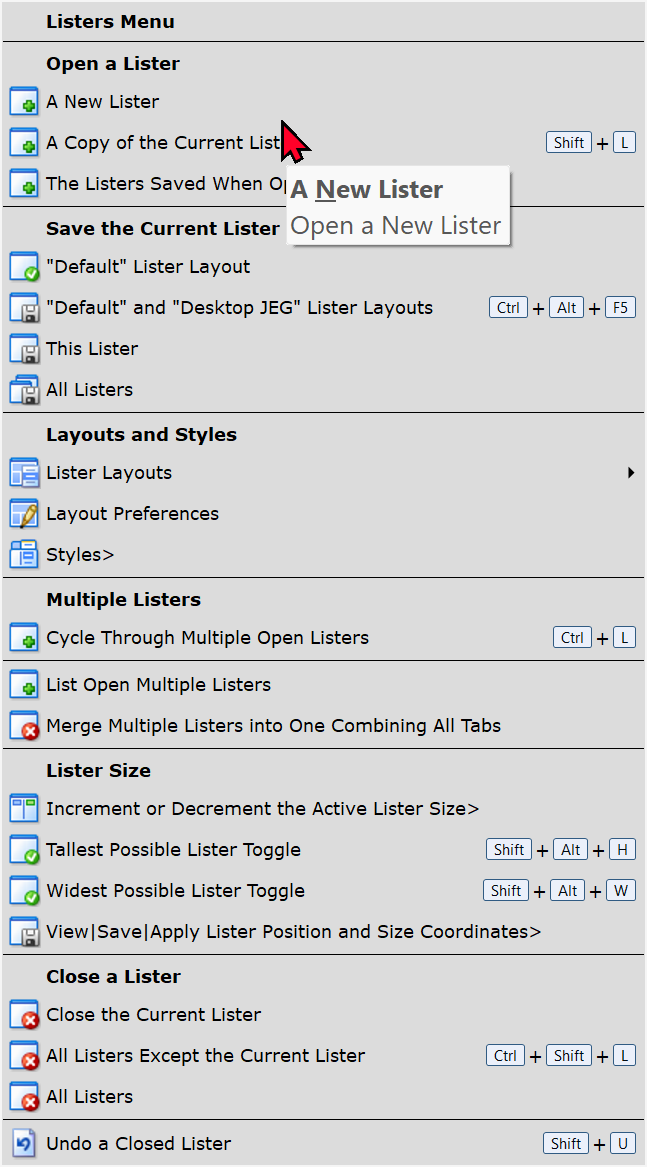Save All Listers entry
This screenshot has height=1167, width=647.
click(89, 390)
